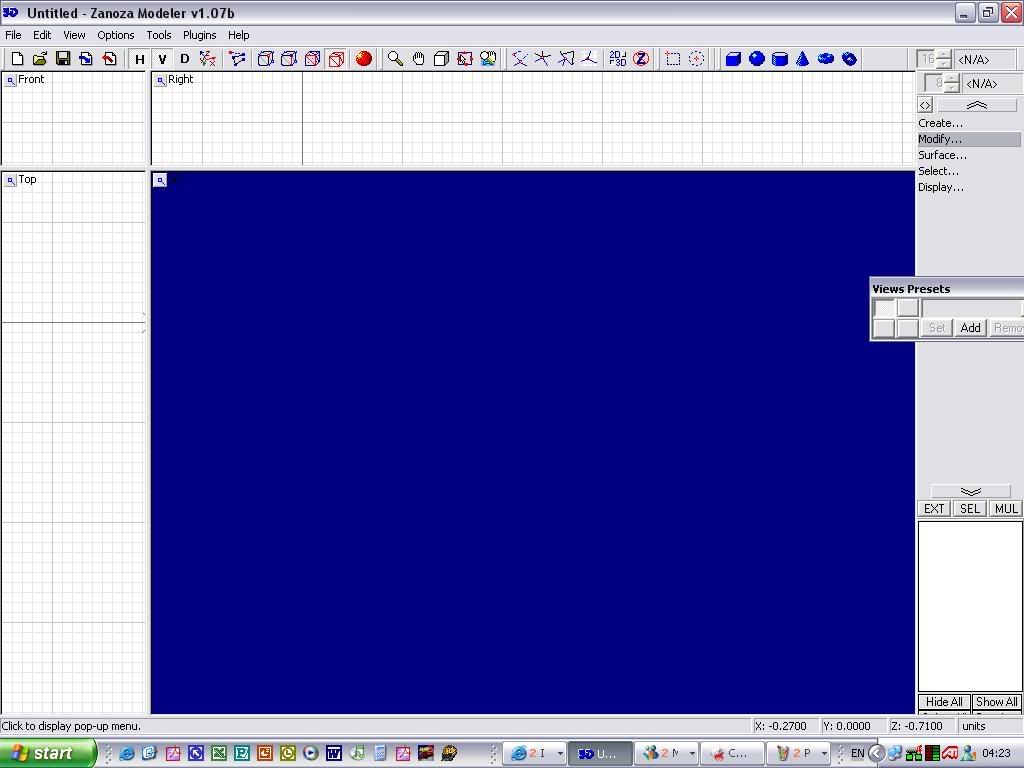Open the Front viewport pop-up menu icon
This screenshot has height=768, width=1024.
coord(10,80)
